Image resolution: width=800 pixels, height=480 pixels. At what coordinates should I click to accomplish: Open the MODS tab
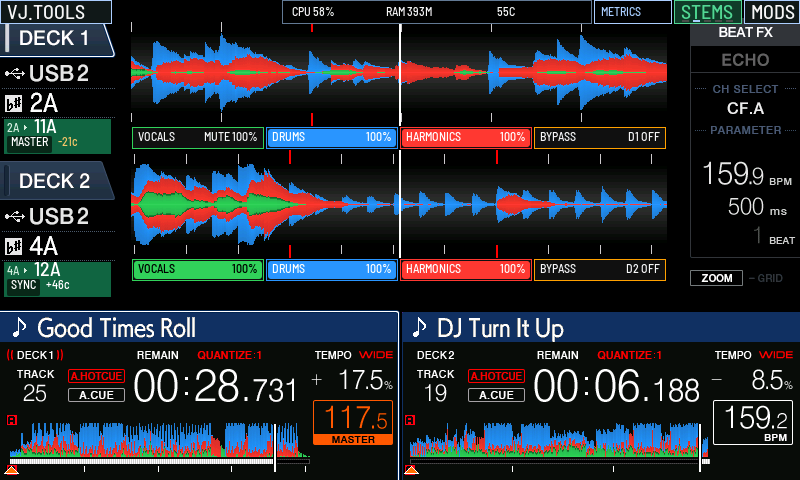point(772,12)
